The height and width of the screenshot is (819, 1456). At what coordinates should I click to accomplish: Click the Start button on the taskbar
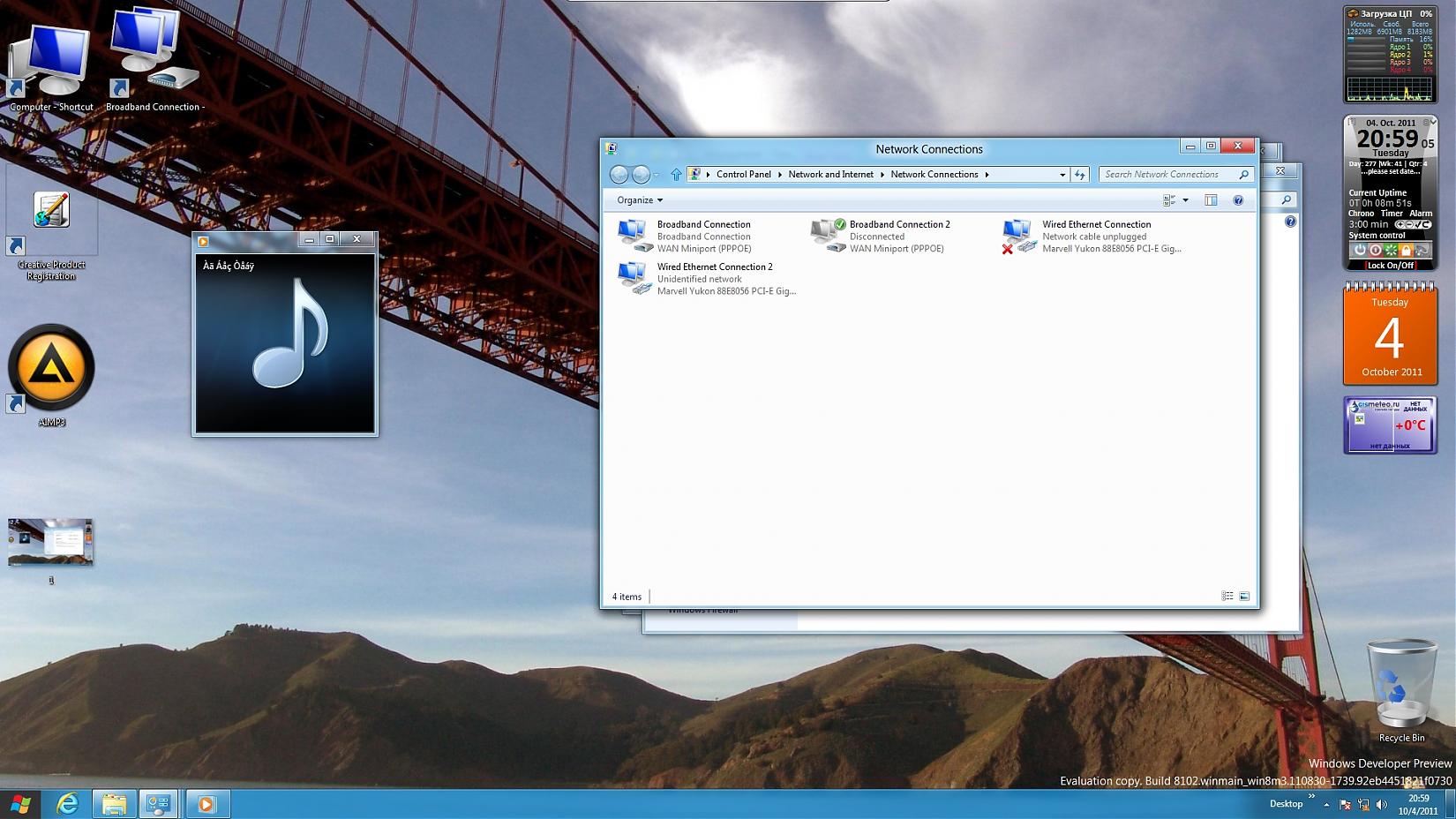point(19,804)
